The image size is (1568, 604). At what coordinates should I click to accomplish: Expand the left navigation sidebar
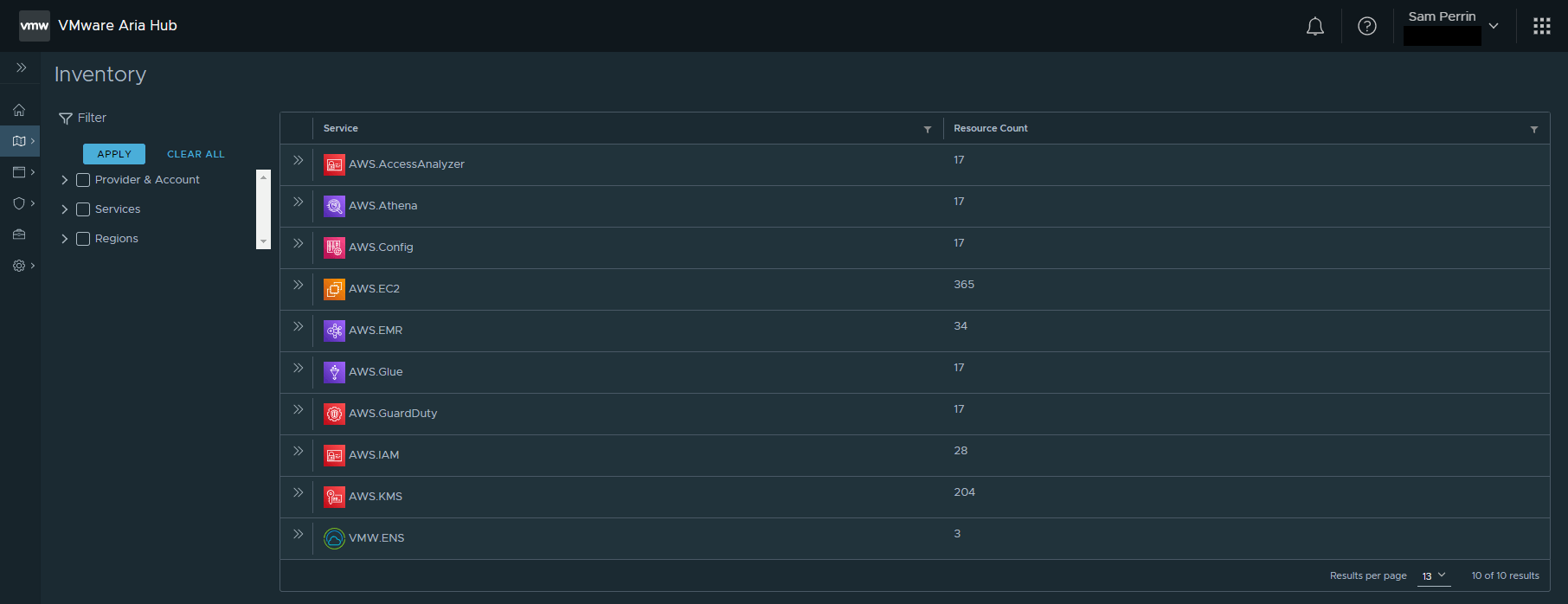click(21, 67)
